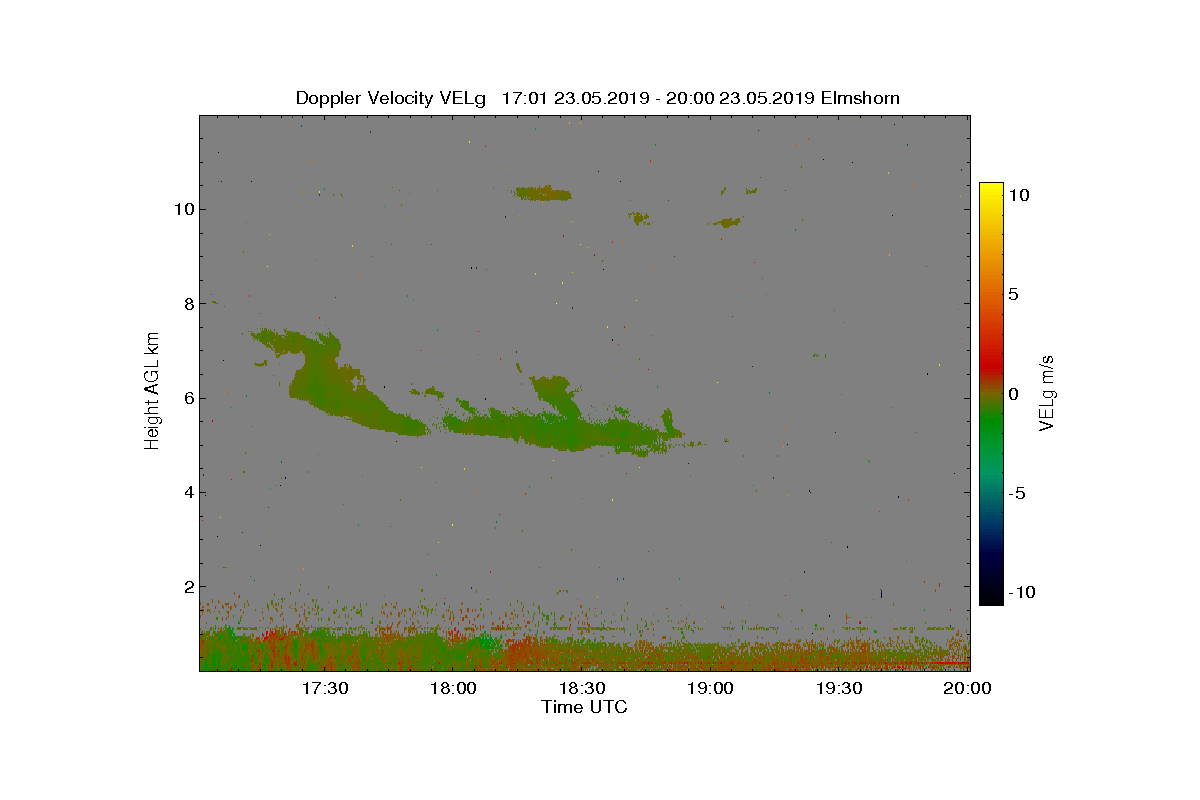Click the height tick label 4
Viewport: 1200px width, 800px height.
[188, 492]
